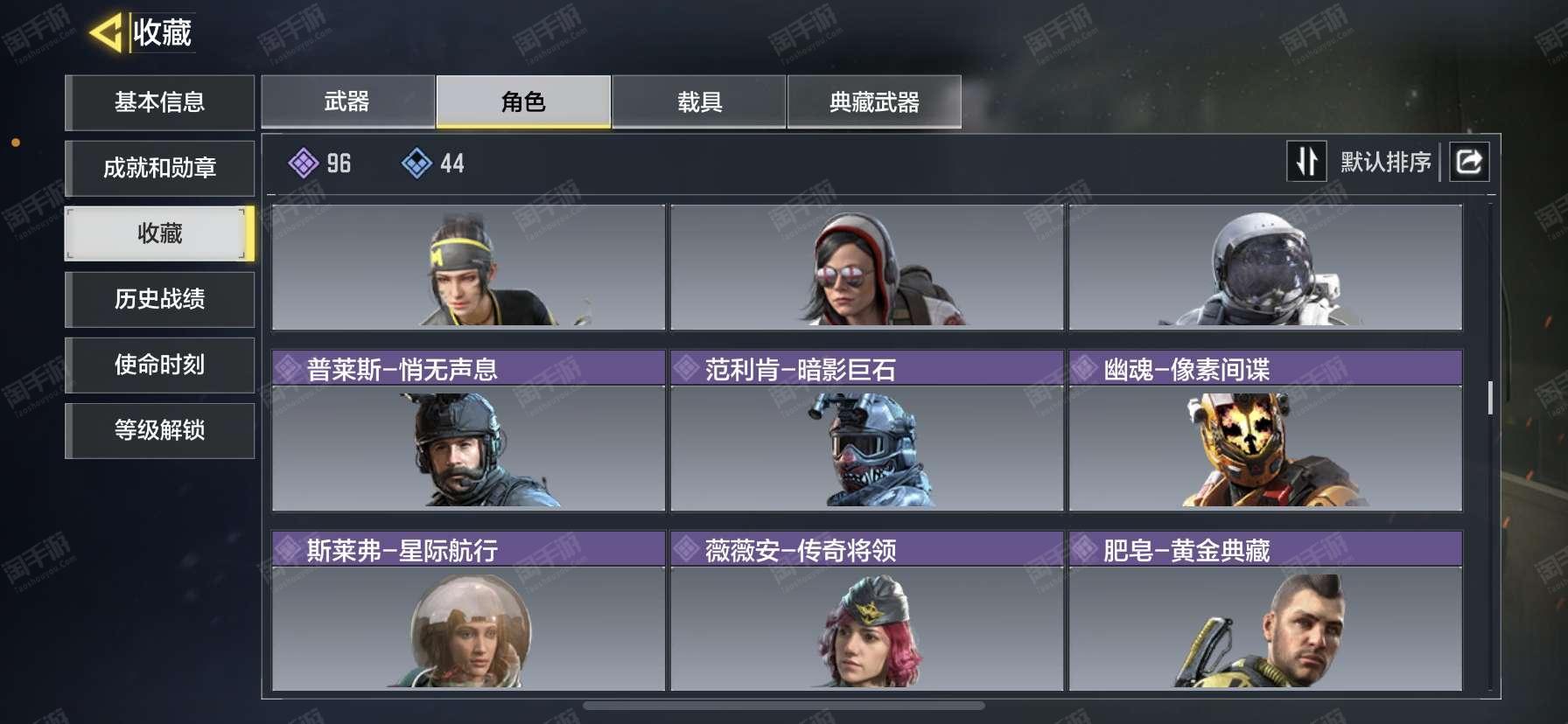This screenshot has width=1568, height=724.
Task: Open 基本信息 in the sidebar
Action: click(159, 102)
